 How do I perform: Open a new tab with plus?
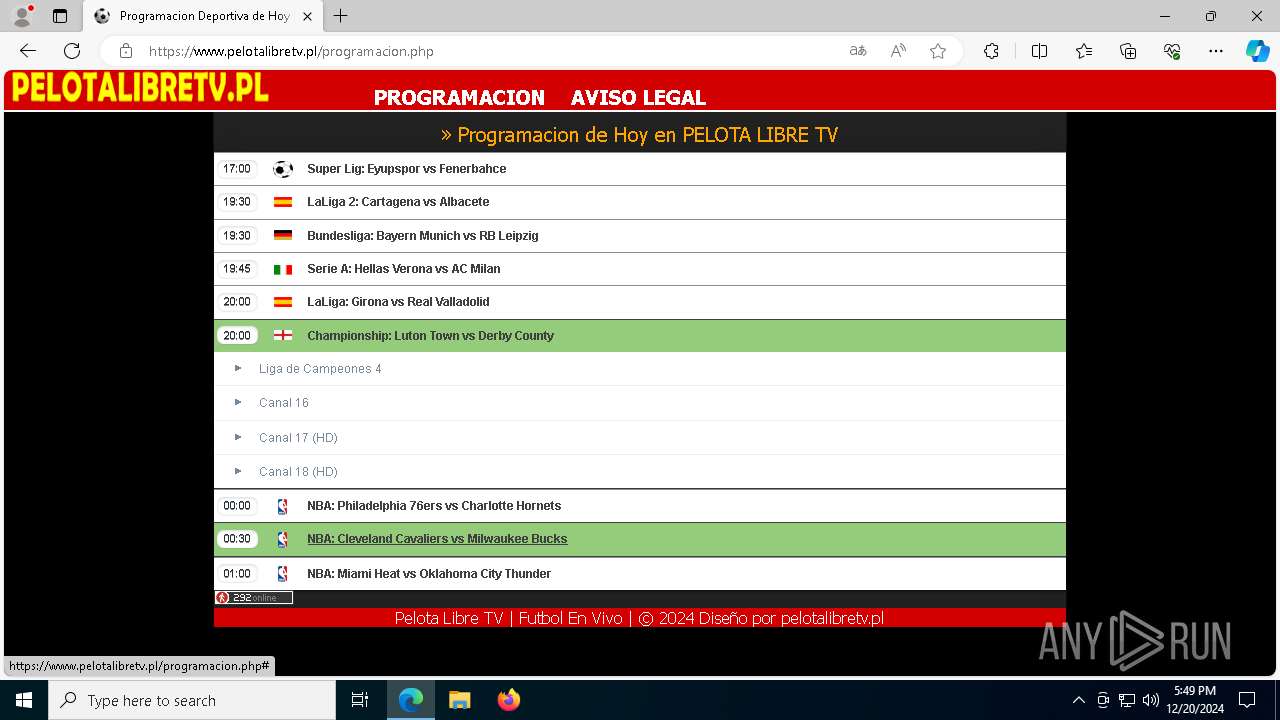point(341,16)
